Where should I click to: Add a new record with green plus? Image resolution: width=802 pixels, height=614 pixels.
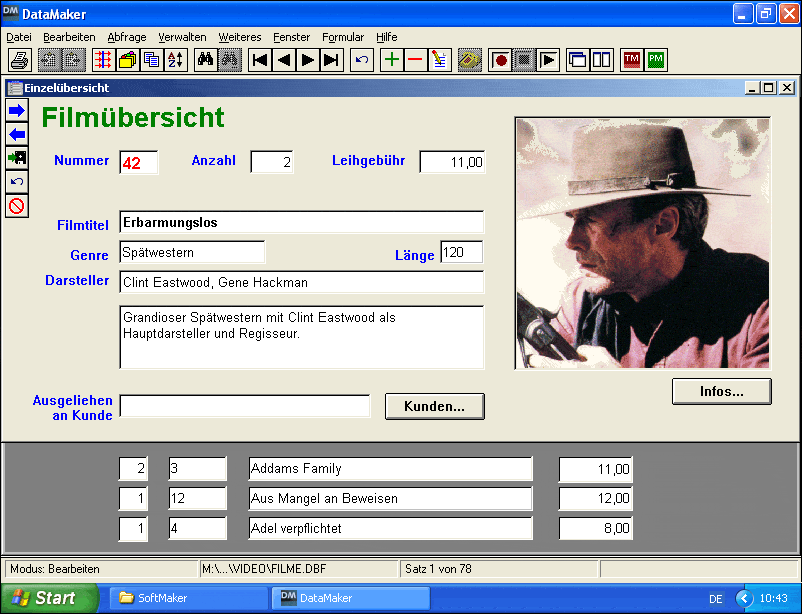(x=392, y=60)
